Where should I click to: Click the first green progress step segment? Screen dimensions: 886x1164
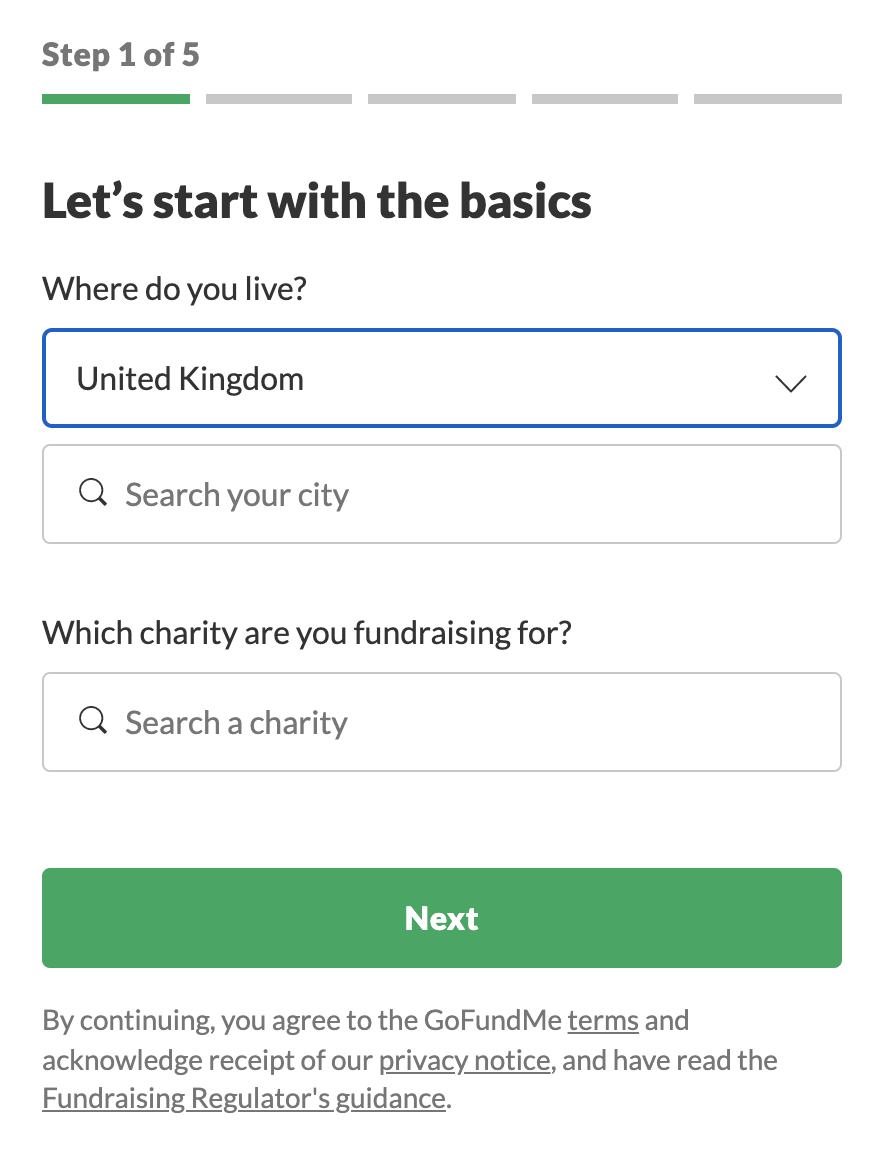pyautogui.click(x=116, y=99)
